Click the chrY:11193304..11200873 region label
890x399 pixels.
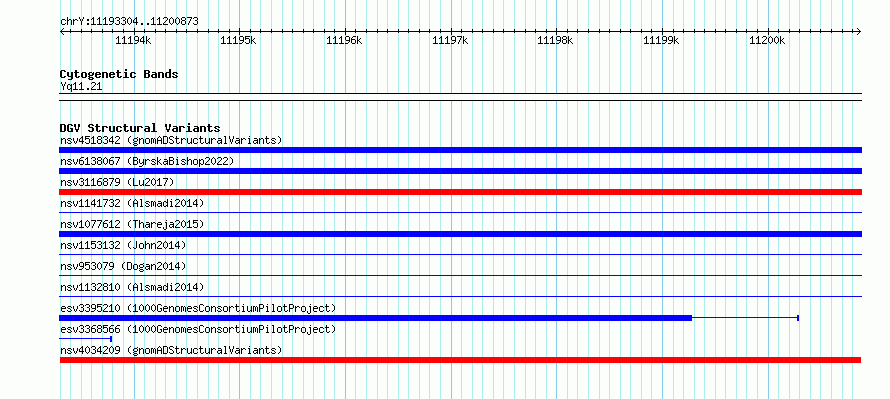coord(129,22)
